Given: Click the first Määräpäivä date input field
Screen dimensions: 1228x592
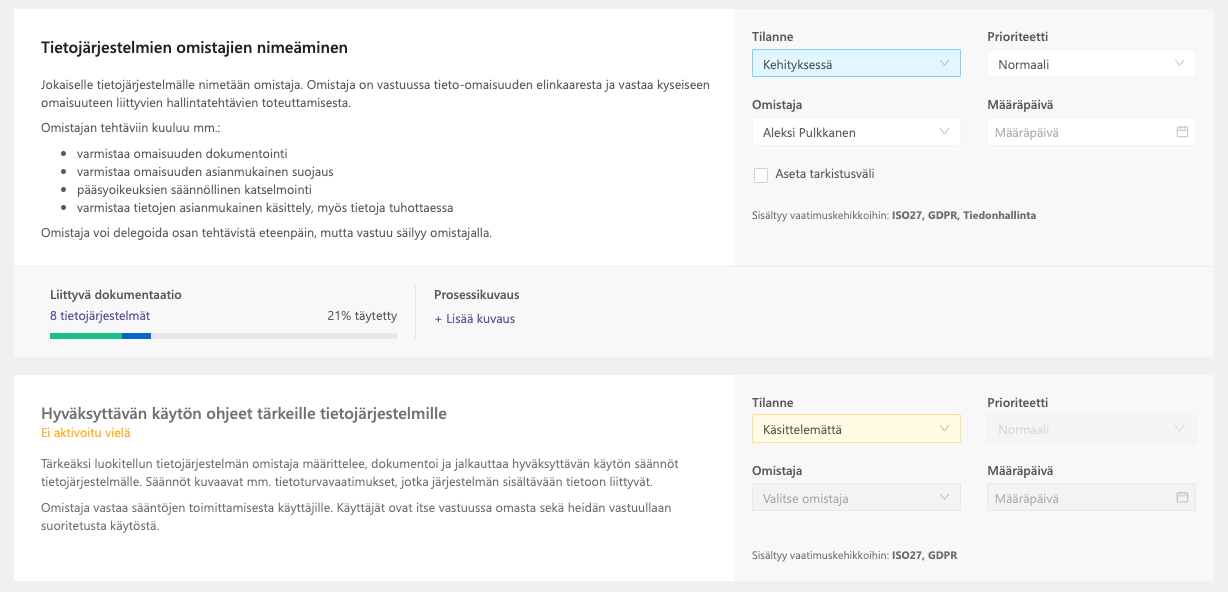Looking at the screenshot, I should (x=1091, y=132).
